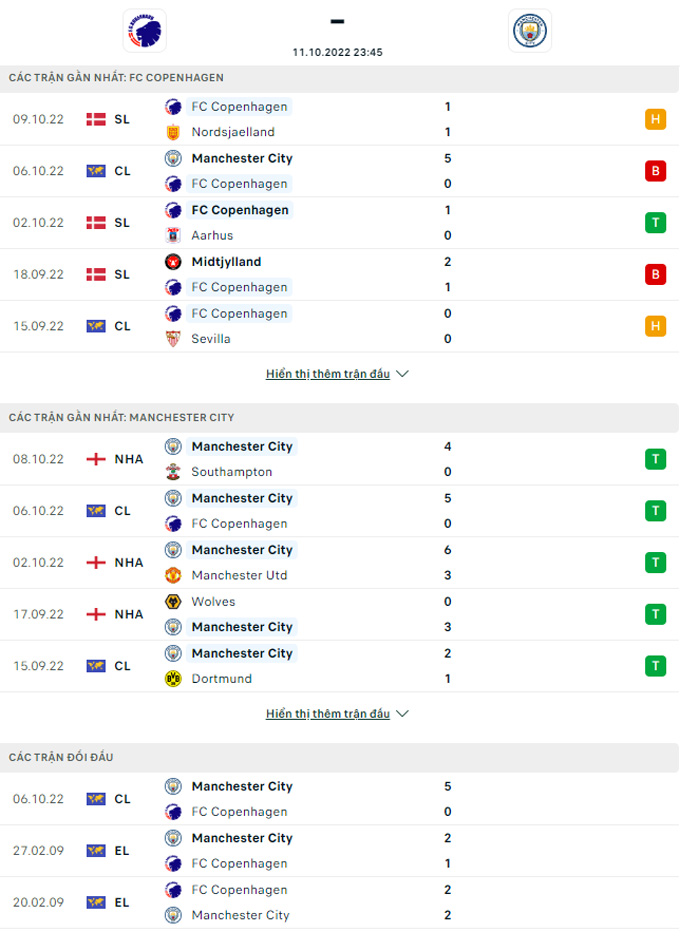The height and width of the screenshot is (951, 680).
Task: Click the Midtjylland team logo
Action: [173, 262]
